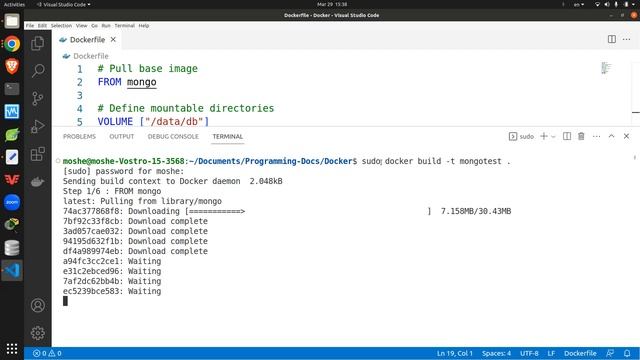Open the Explorer view in the activity bar
The height and width of the screenshot is (360, 640).
tap(38, 43)
